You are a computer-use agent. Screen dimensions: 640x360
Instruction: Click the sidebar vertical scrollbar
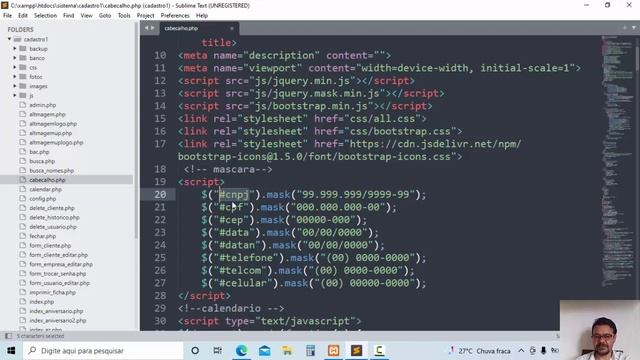(x=136, y=131)
